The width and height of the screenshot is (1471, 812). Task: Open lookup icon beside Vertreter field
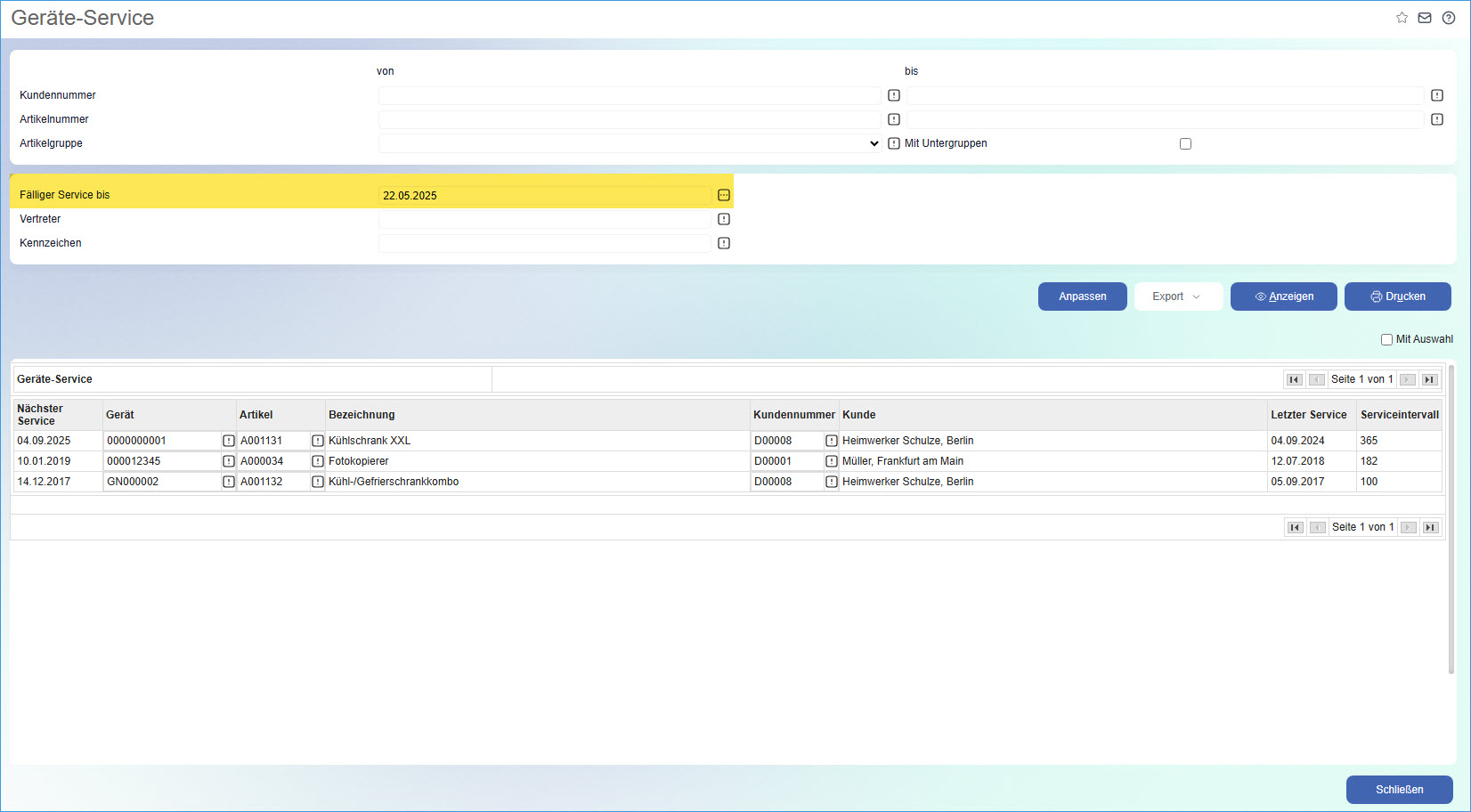(724, 219)
